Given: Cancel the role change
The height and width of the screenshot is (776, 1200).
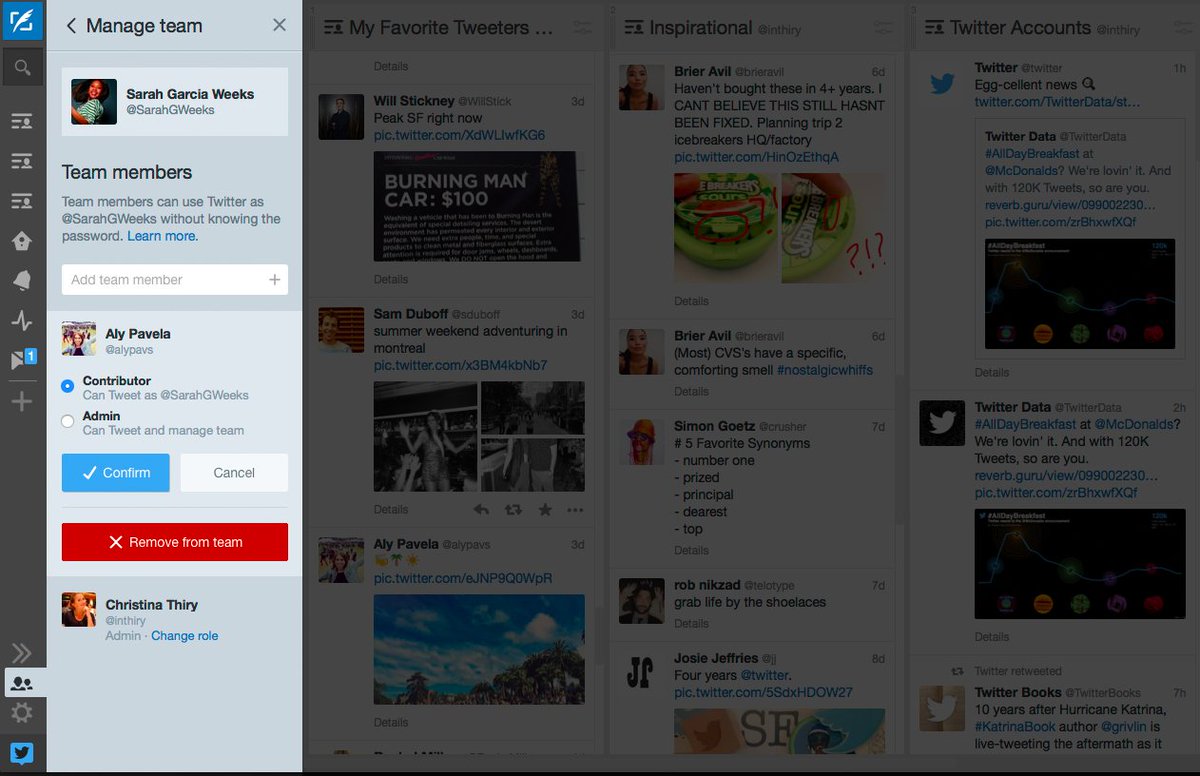Looking at the screenshot, I should (x=234, y=473).
